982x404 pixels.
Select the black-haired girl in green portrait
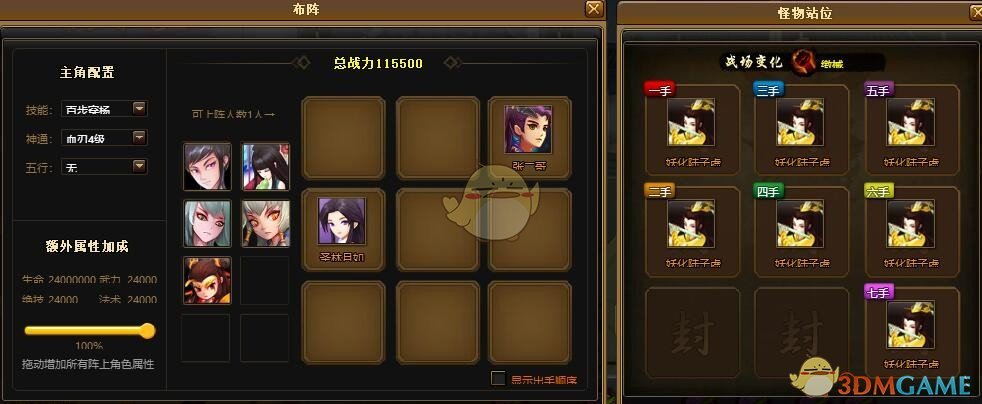coord(266,166)
